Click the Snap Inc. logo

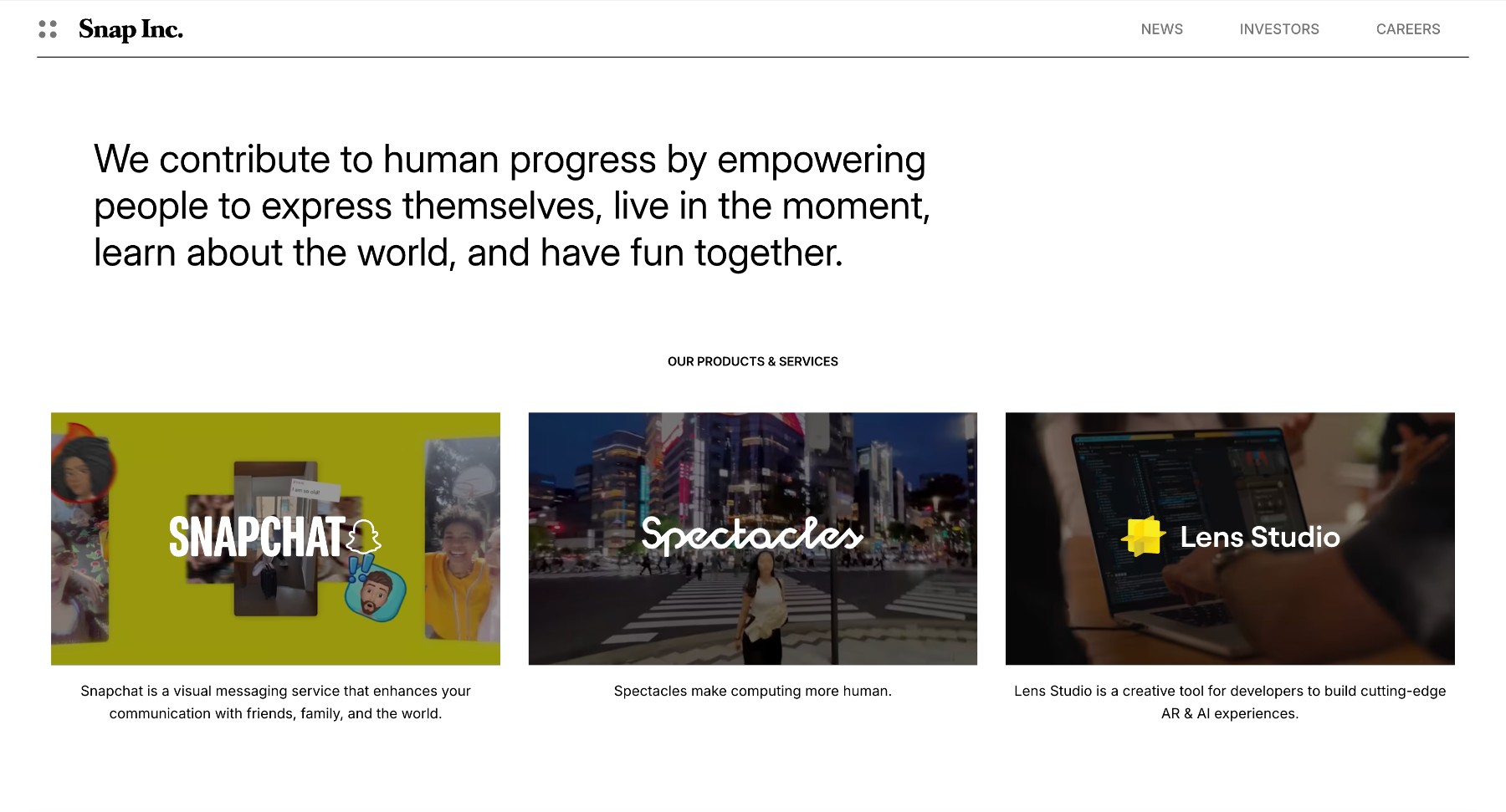pos(131,29)
